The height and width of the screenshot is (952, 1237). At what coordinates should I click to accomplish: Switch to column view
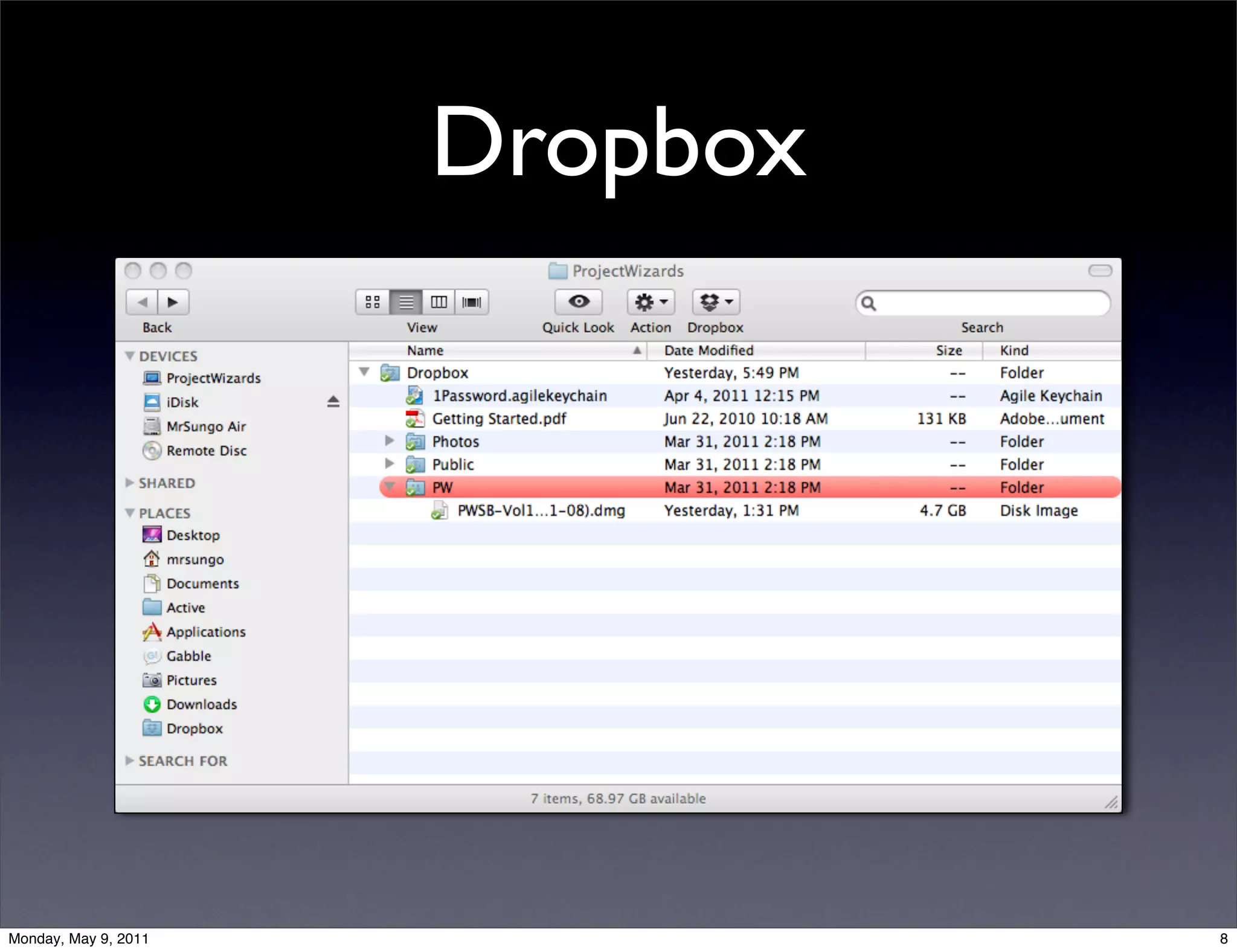[439, 302]
